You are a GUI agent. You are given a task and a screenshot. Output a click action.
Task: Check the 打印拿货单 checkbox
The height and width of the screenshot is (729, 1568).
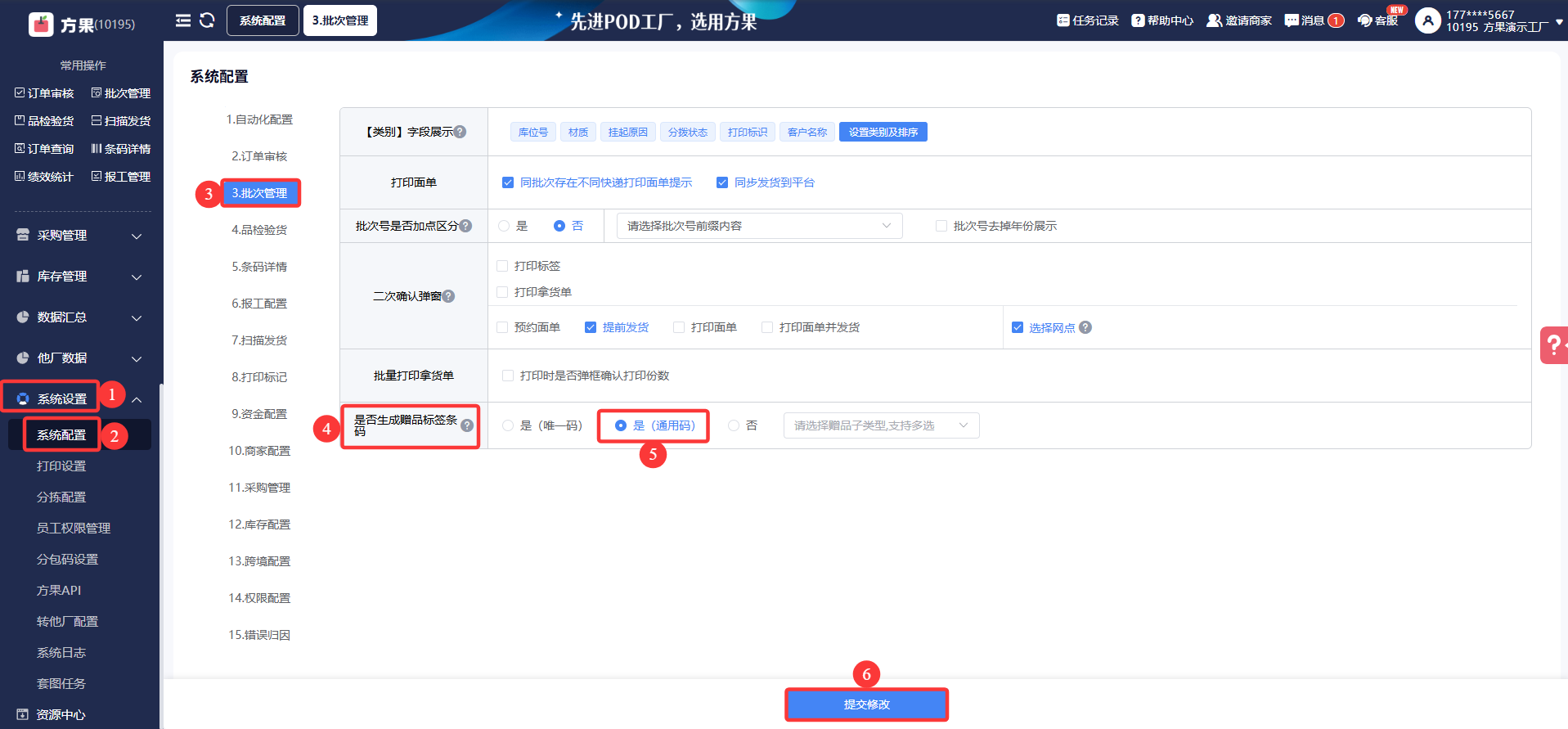(x=502, y=292)
